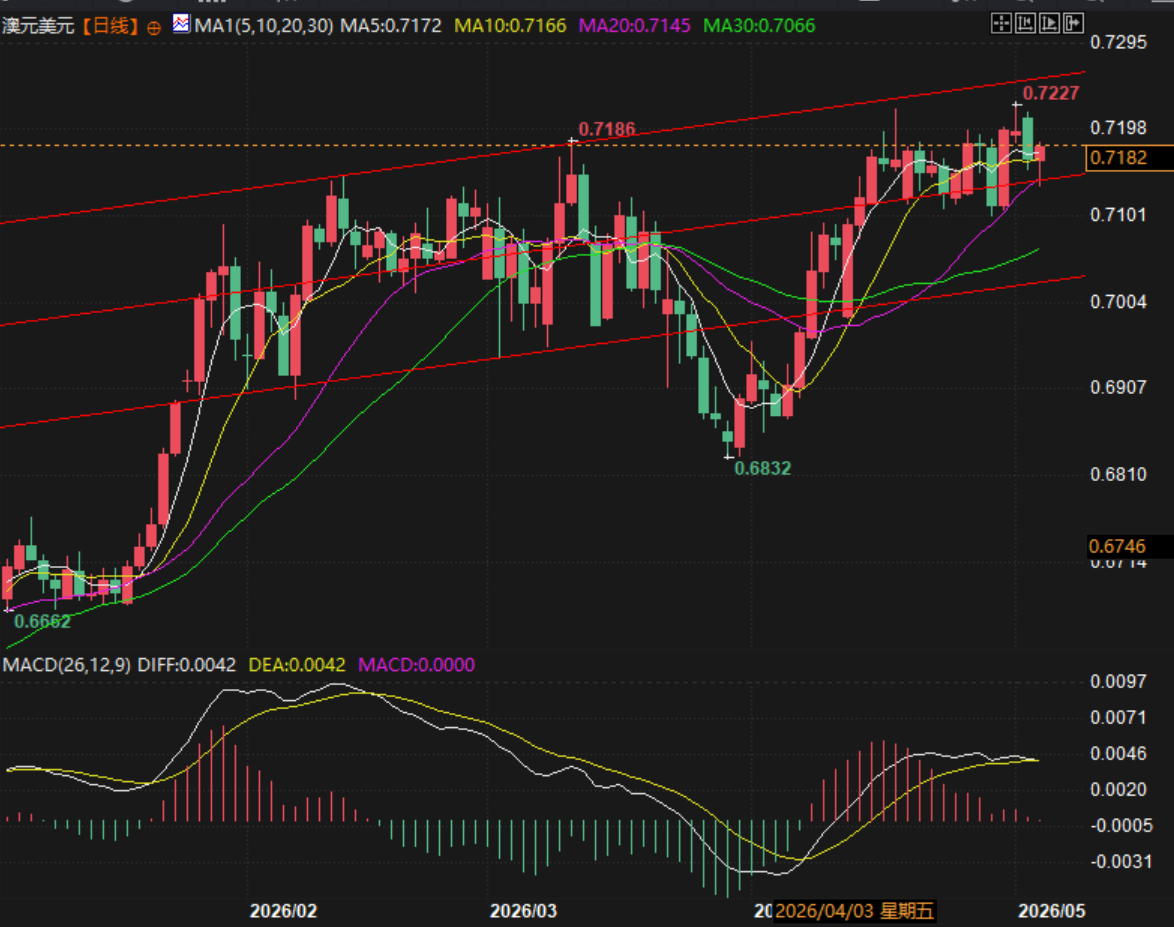Select the MA10:0.7166 yellow legend
The width and height of the screenshot is (1174, 927).
[x=511, y=26]
